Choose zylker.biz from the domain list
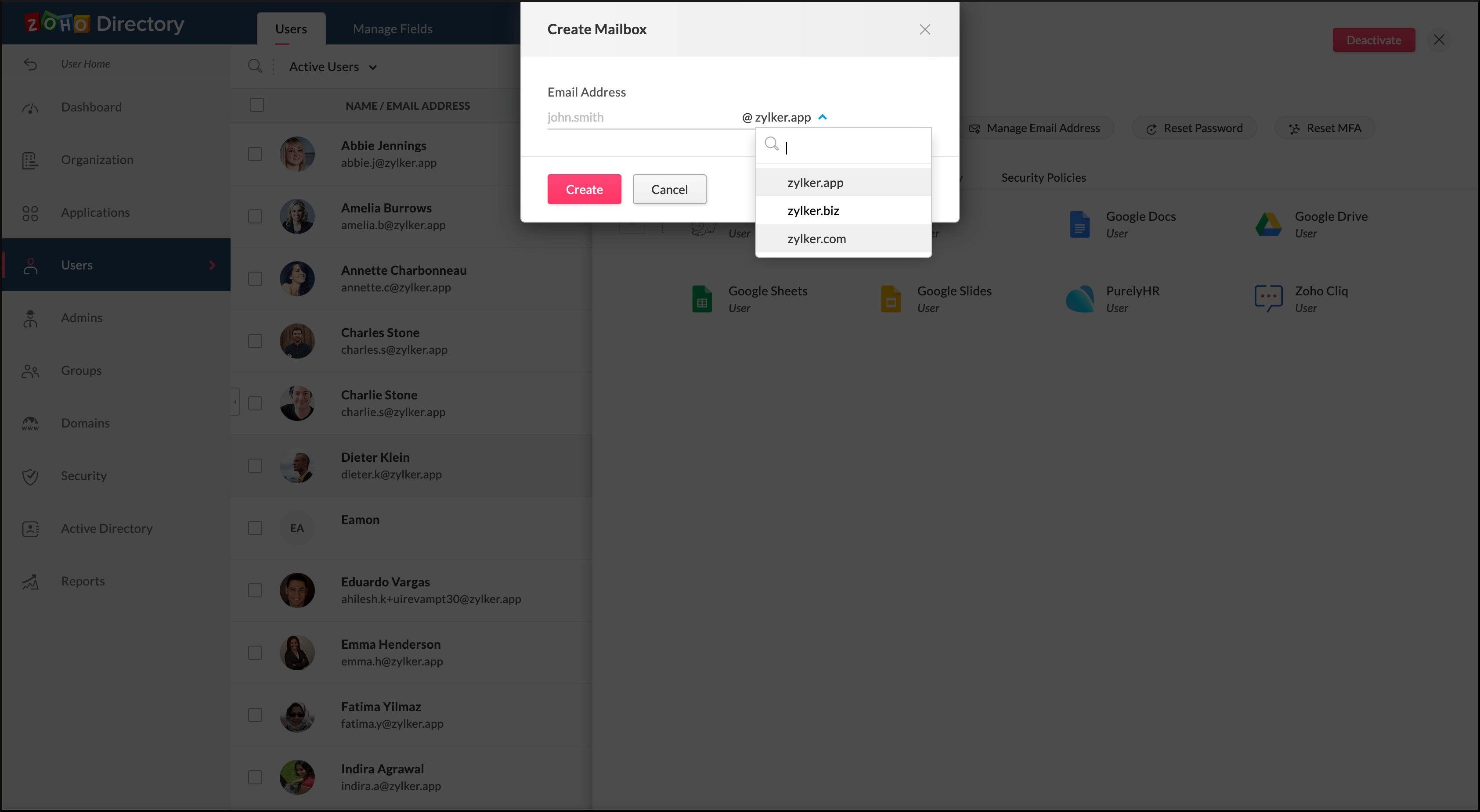1480x812 pixels. 813,211
